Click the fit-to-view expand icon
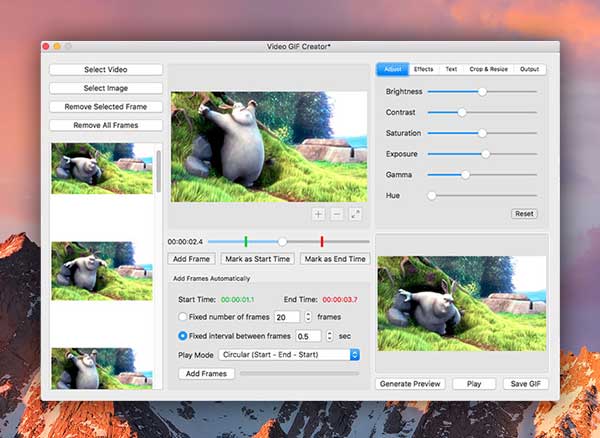 355,215
